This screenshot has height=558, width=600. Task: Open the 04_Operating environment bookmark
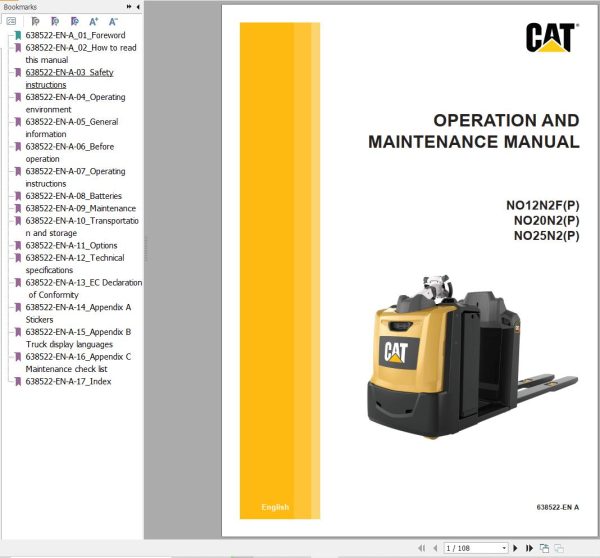(75, 103)
